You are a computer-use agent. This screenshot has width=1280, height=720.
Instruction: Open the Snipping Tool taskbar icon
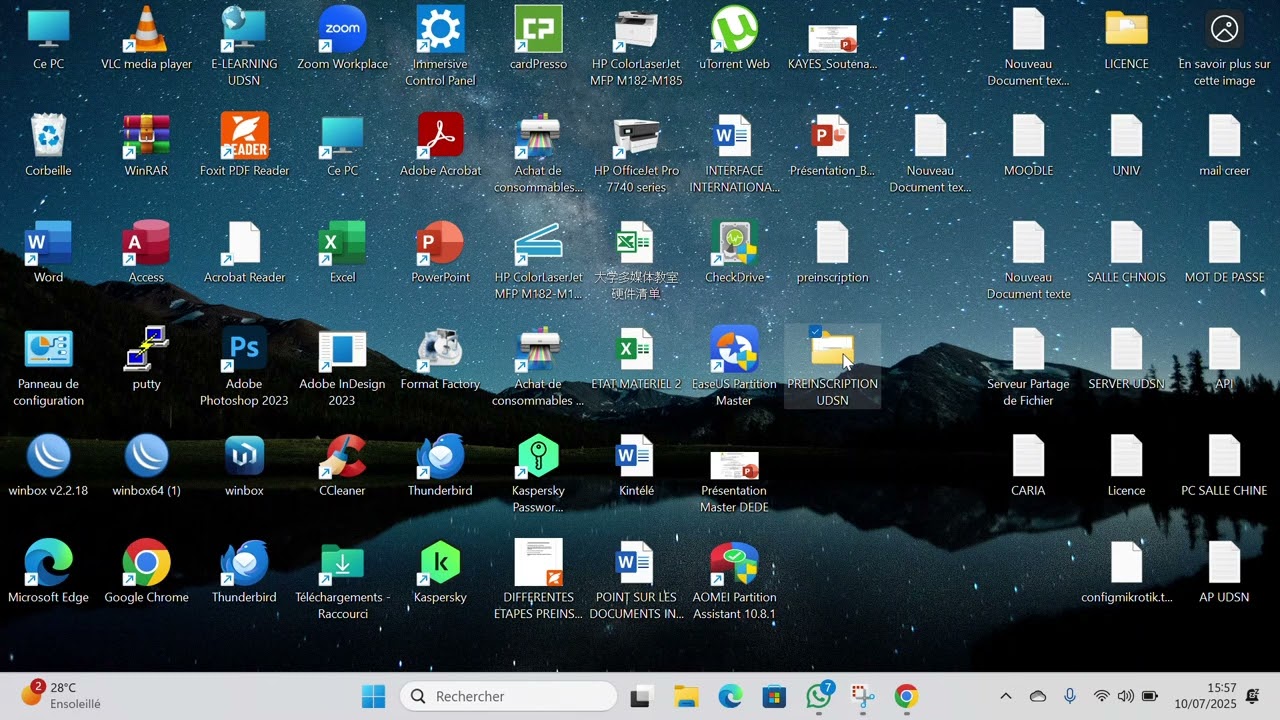pos(862,696)
